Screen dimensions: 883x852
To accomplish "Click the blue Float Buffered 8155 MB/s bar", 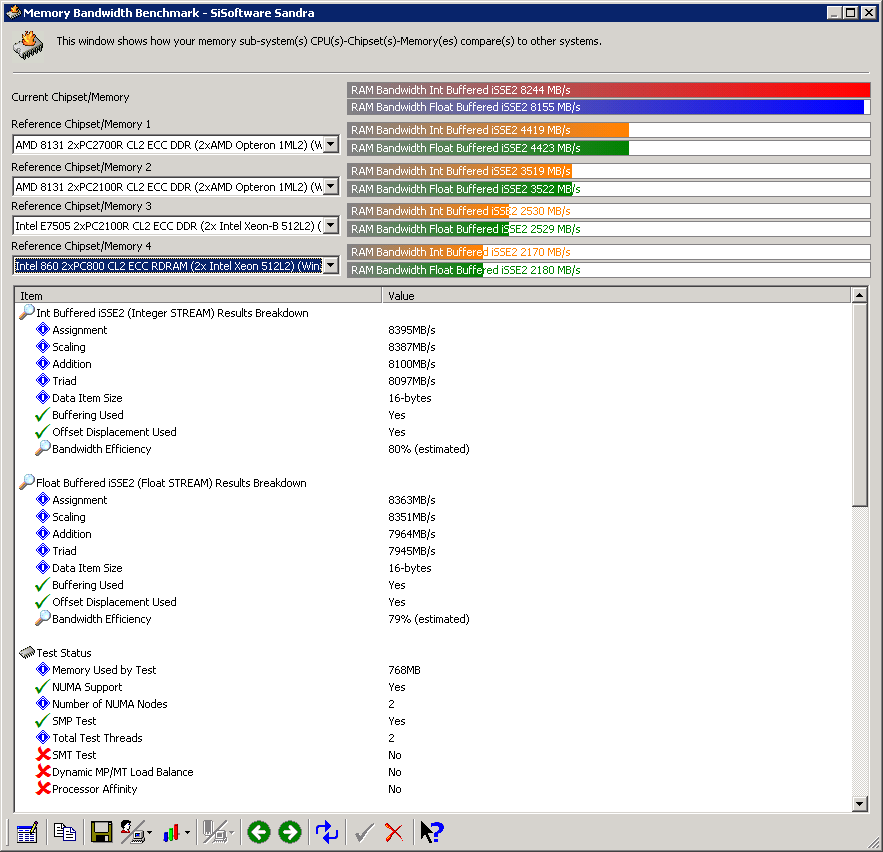I will pos(606,107).
